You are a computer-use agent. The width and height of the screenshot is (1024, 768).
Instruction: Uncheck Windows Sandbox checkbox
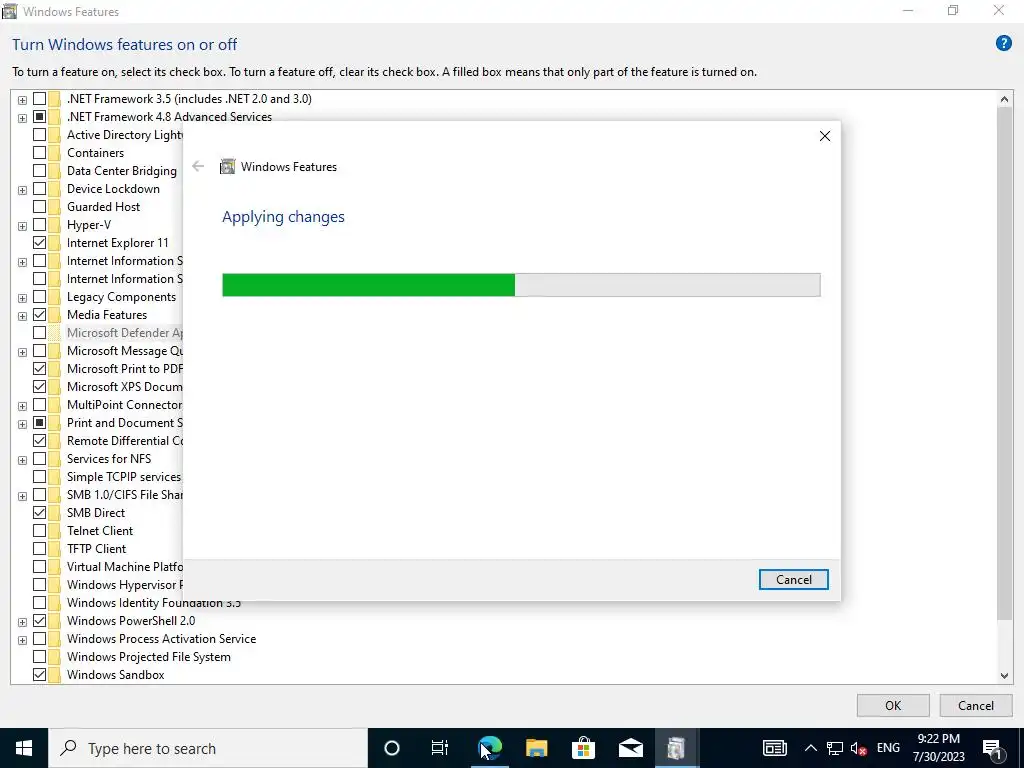(x=39, y=675)
